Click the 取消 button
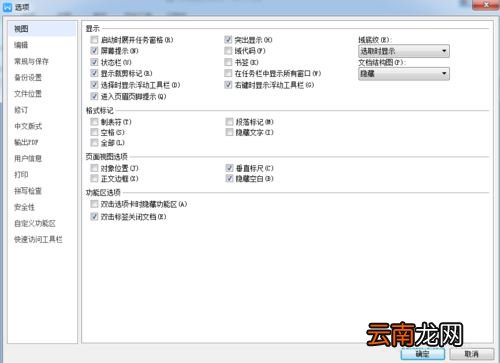Viewport: 500px width, 363px height. pyautogui.click(x=472, y=354)
